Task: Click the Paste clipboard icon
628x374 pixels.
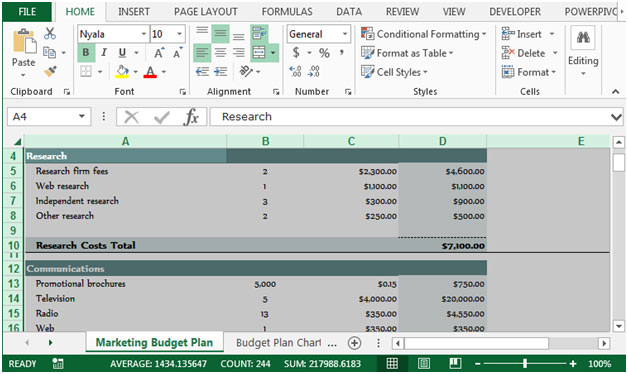Action: click(24, 41)
